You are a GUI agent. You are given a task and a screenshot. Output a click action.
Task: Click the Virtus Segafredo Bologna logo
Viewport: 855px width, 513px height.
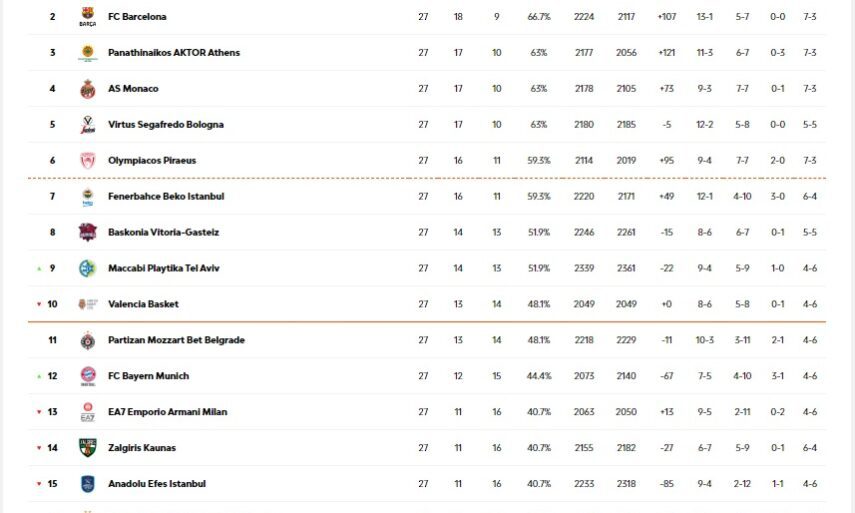(88, 125)
